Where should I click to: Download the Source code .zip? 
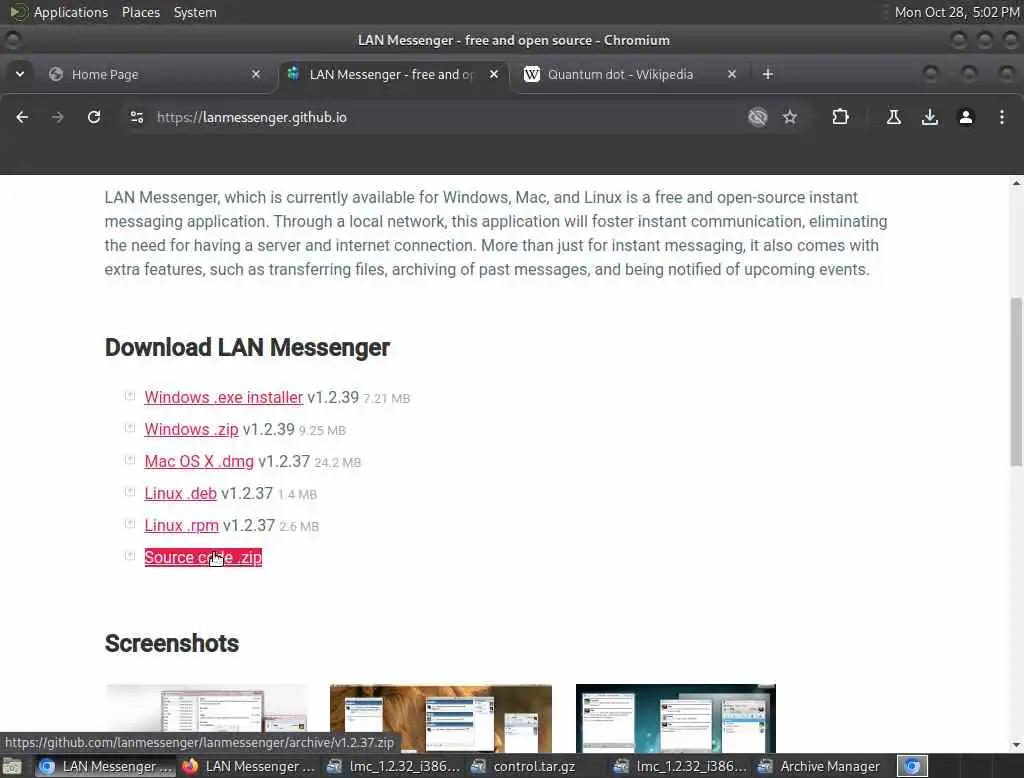coord(203,557)
